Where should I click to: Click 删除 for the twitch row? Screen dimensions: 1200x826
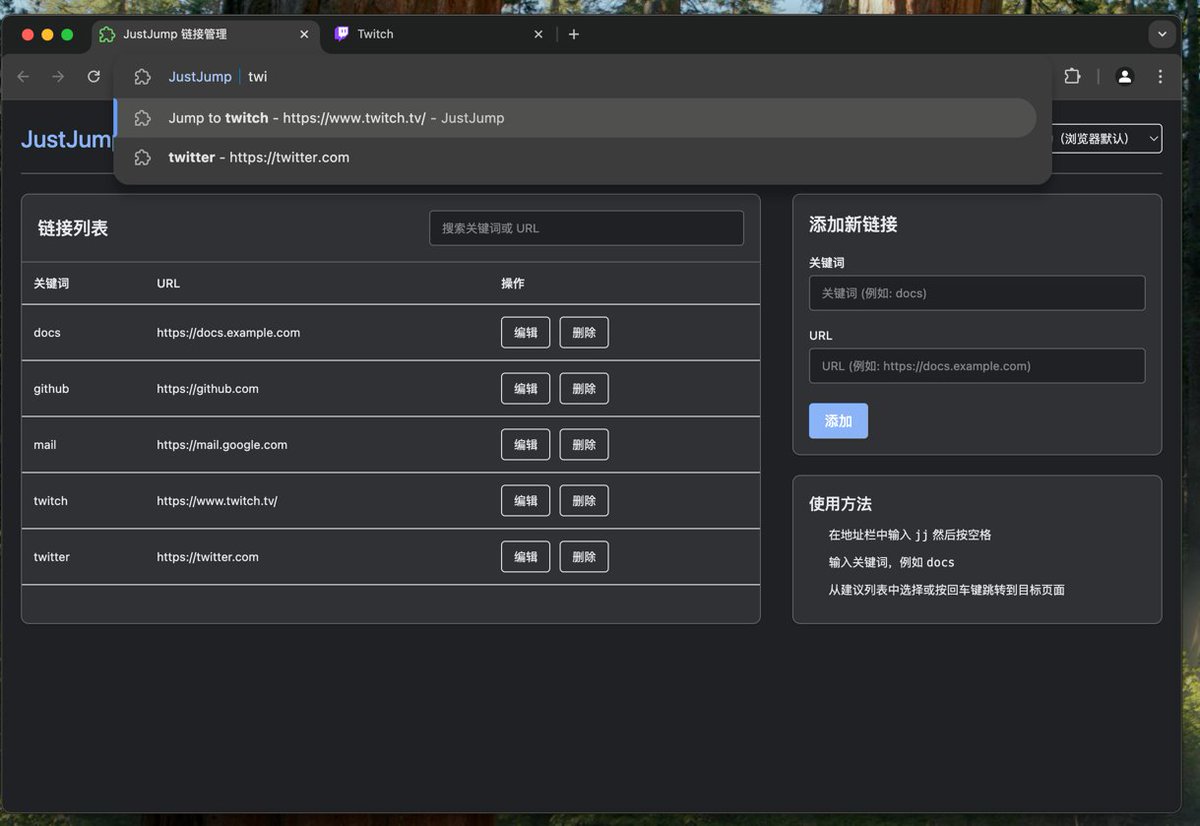tap(584, 501)
